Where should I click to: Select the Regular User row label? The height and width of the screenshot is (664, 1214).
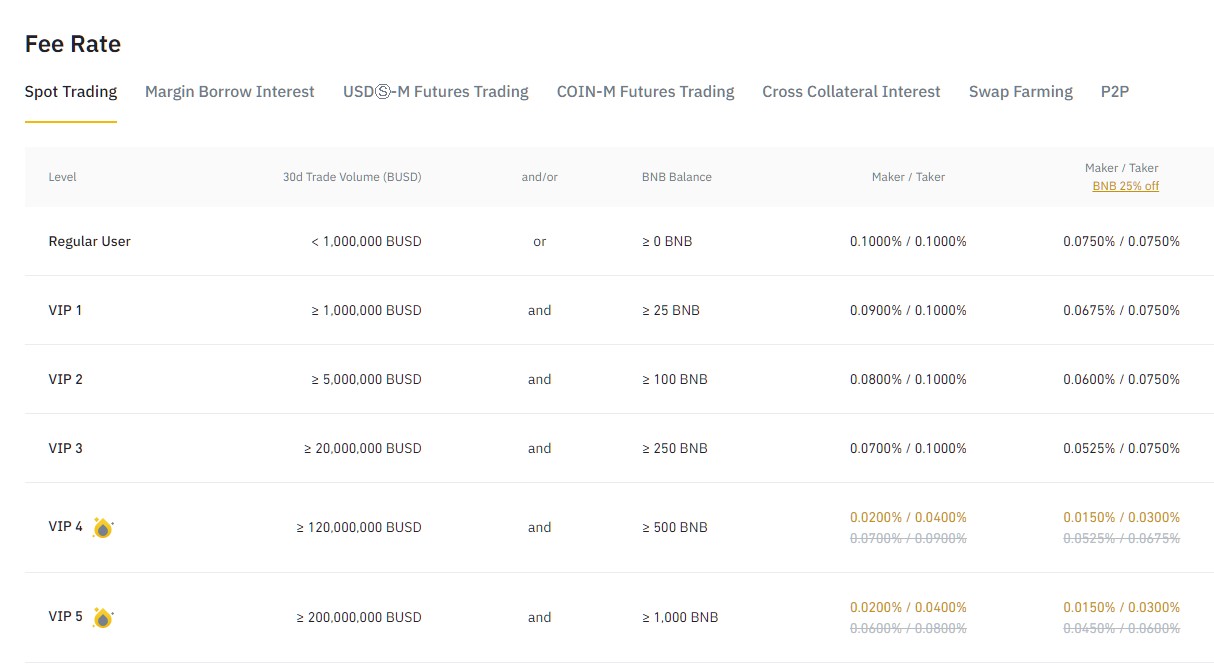[x=90, y=241]
